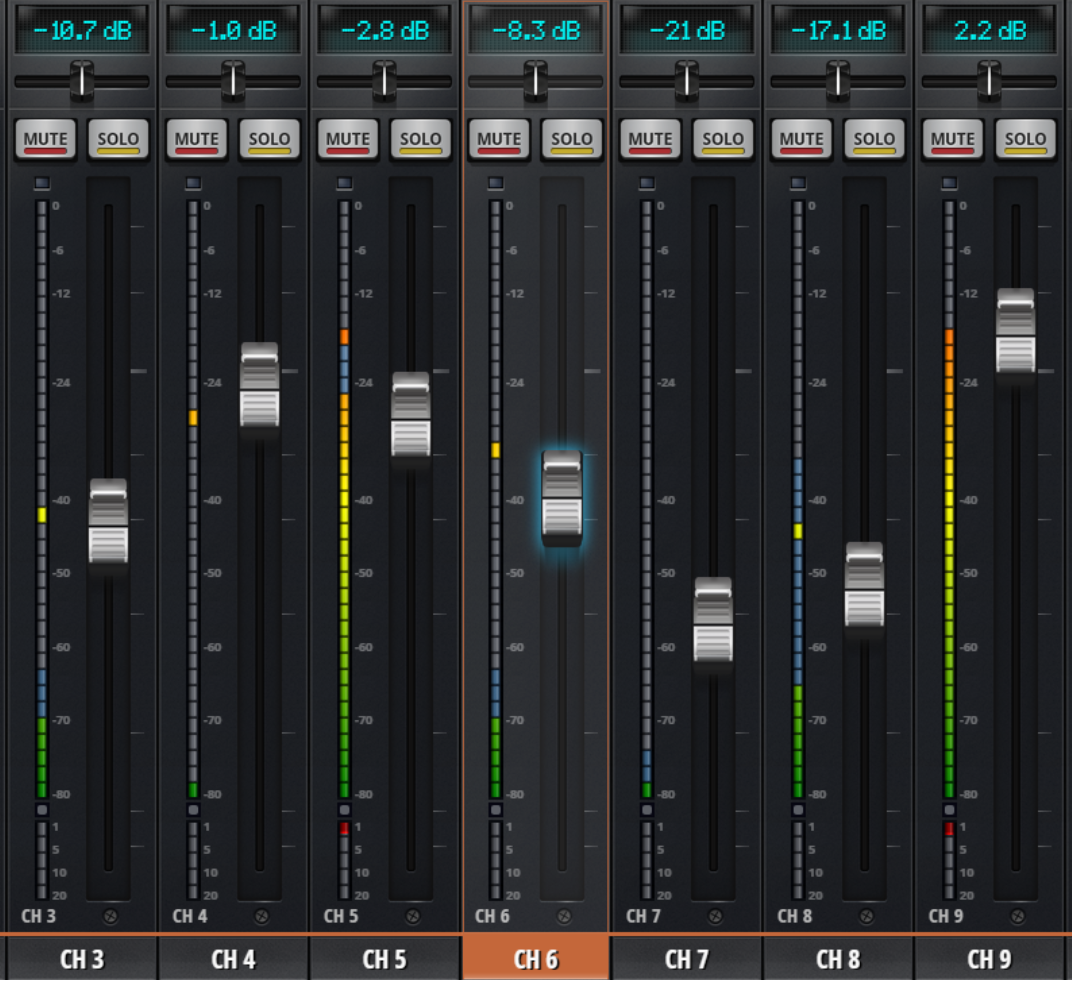Solo channel CH 3
The height and width of the screenshot is (981, 1072).
click(118, 139)
